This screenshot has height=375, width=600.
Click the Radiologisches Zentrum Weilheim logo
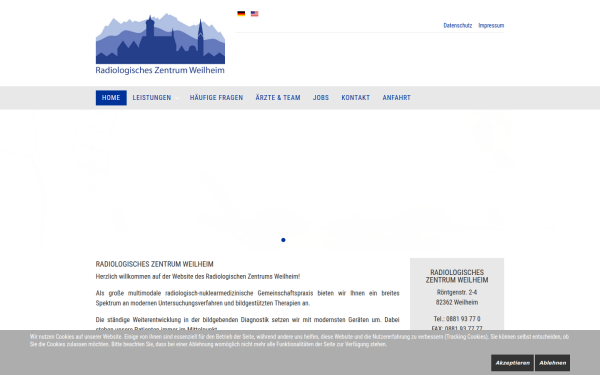pyautogui.click(x=160, y=44)
